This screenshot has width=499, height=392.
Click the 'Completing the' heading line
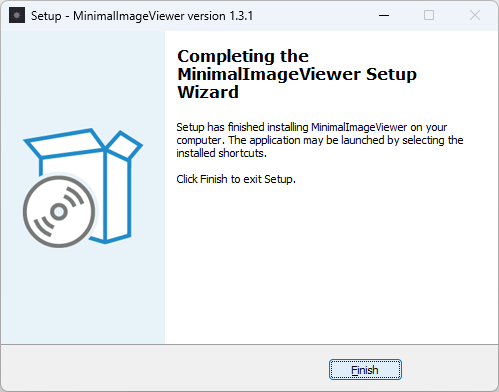pyautogui.click(x=243, y=56)
